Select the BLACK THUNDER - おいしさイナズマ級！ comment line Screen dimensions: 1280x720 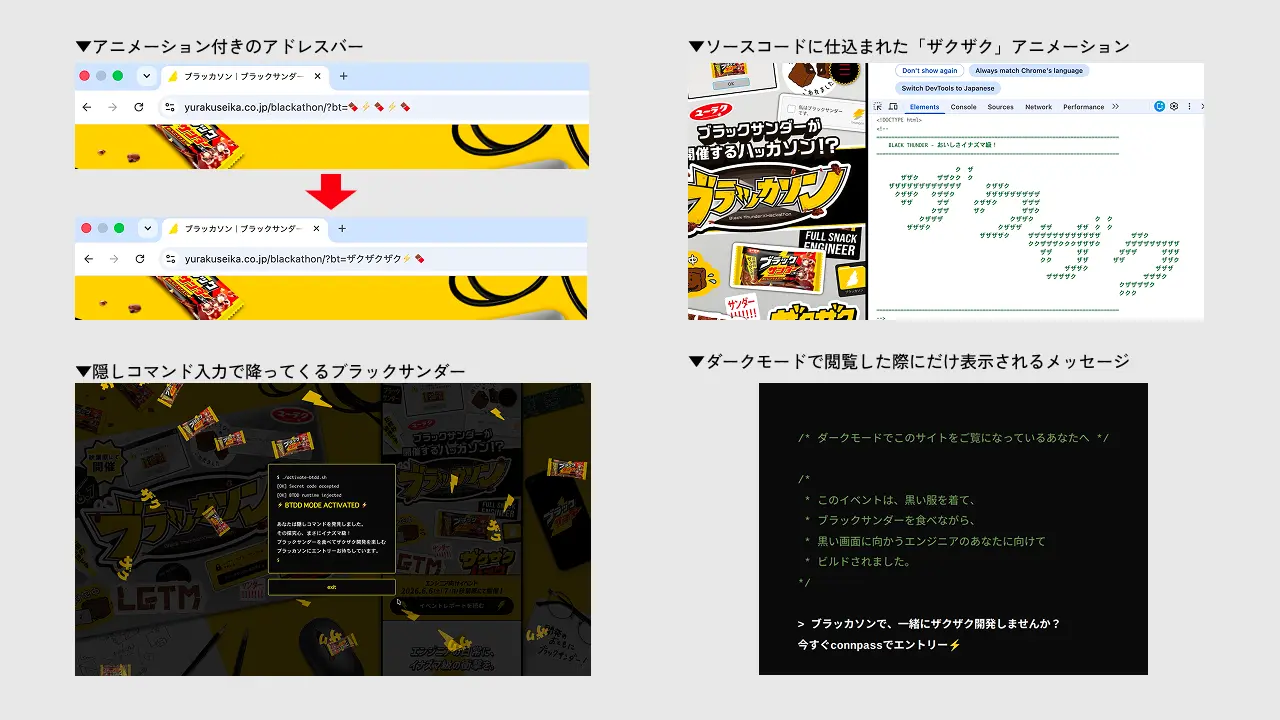942,145
